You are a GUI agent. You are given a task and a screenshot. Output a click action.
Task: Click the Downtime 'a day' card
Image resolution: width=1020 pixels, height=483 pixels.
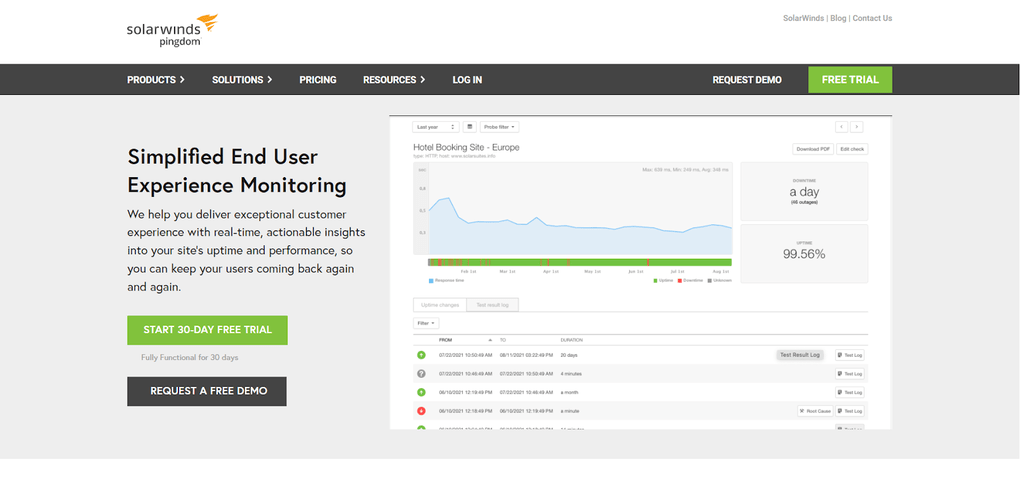tap(804, 191)
